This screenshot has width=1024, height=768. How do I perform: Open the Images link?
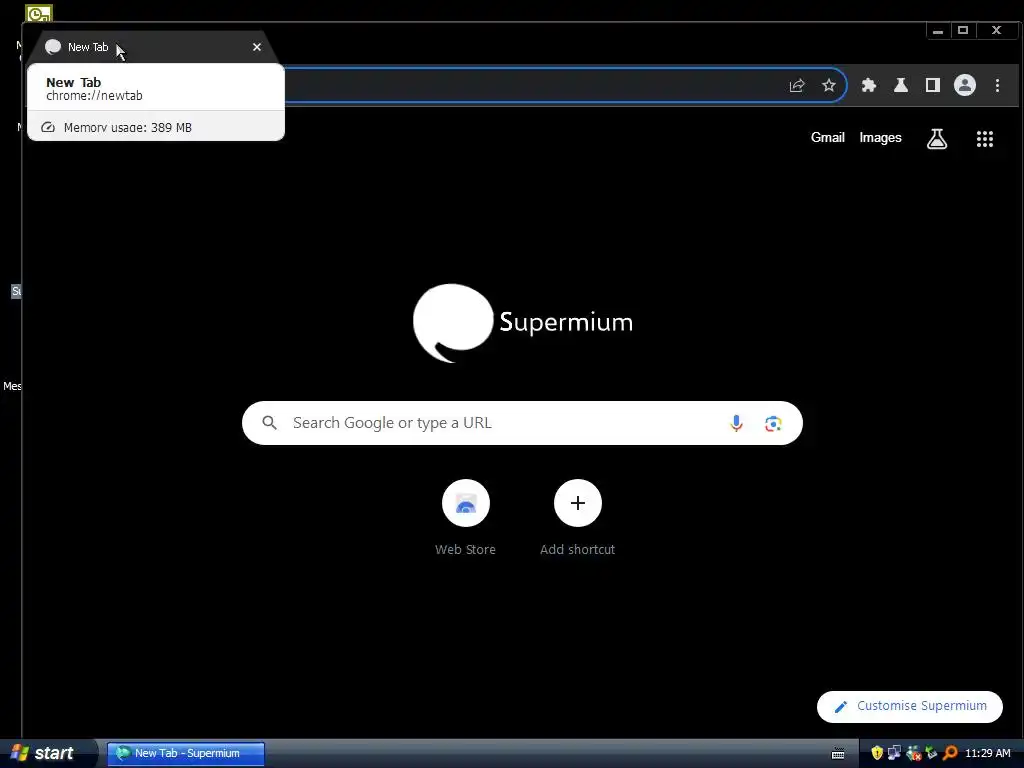(880, 138)
